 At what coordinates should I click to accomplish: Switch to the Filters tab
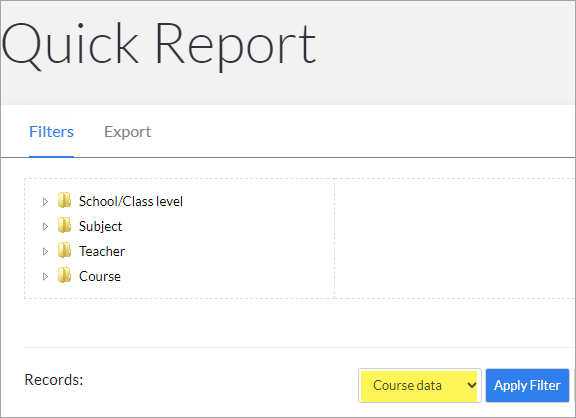coord(51,132)
